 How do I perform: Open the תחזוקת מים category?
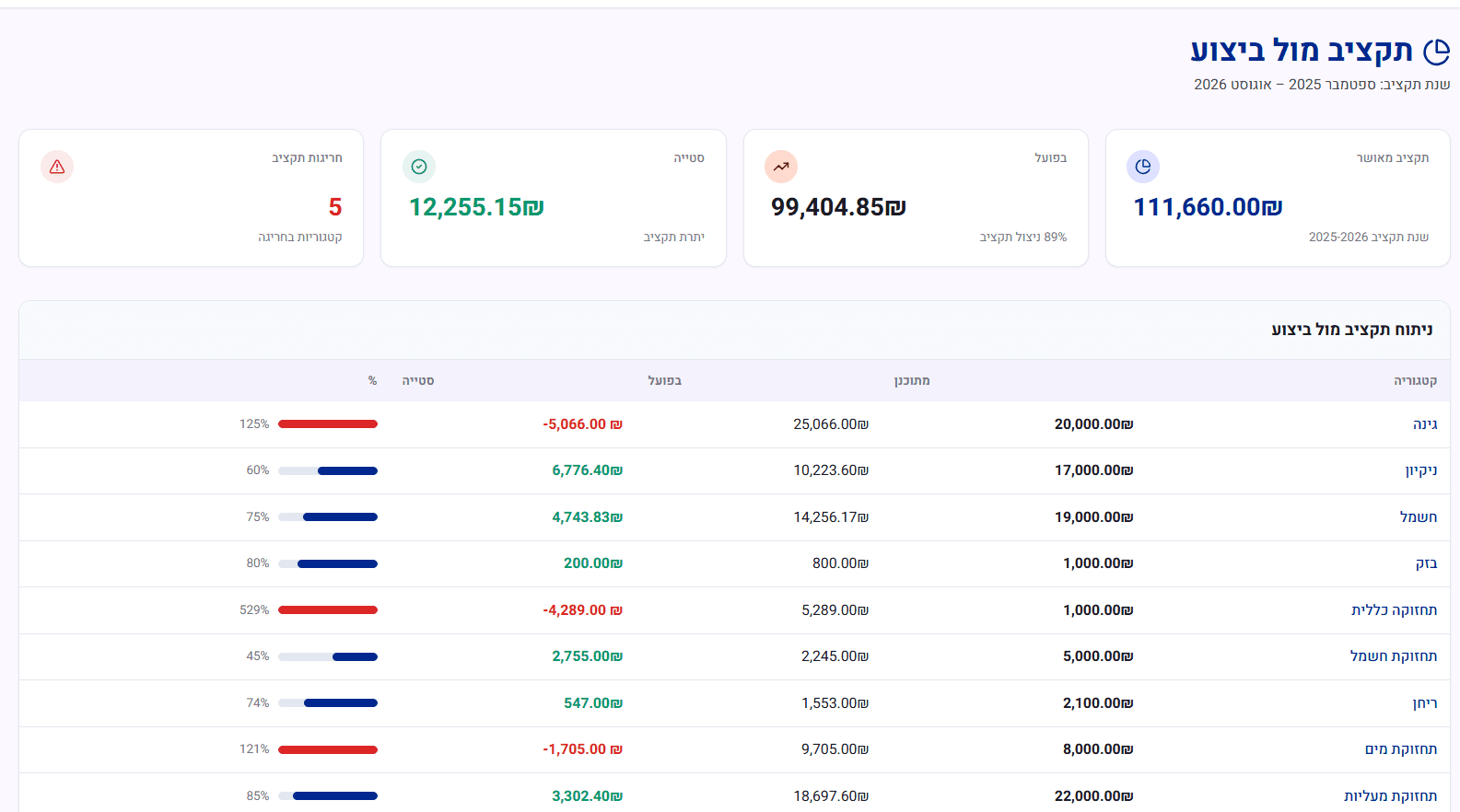(1401, 749)
